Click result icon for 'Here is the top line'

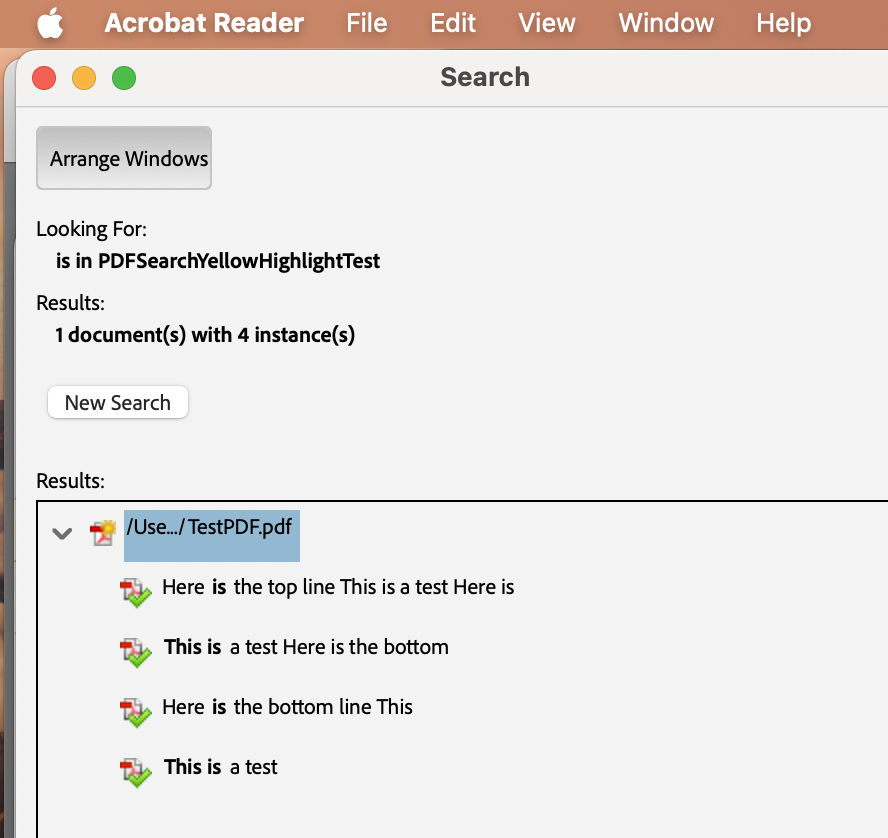[135, 592]
